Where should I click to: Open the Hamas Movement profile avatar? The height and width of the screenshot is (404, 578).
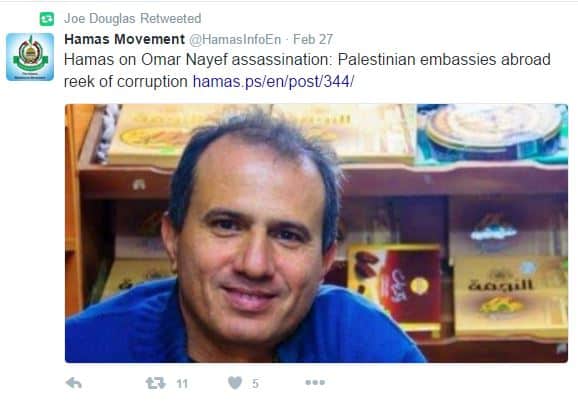click(30, 57)
